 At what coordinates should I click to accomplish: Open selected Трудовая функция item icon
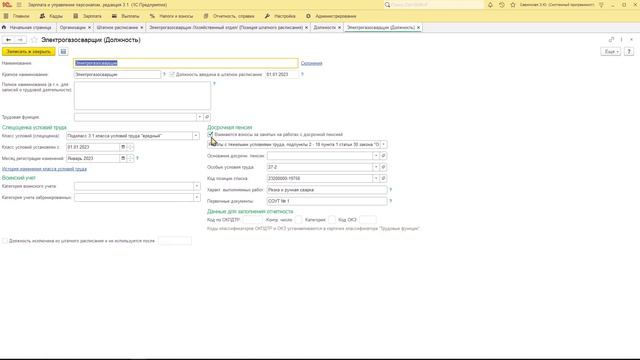(x=207, y=117)
